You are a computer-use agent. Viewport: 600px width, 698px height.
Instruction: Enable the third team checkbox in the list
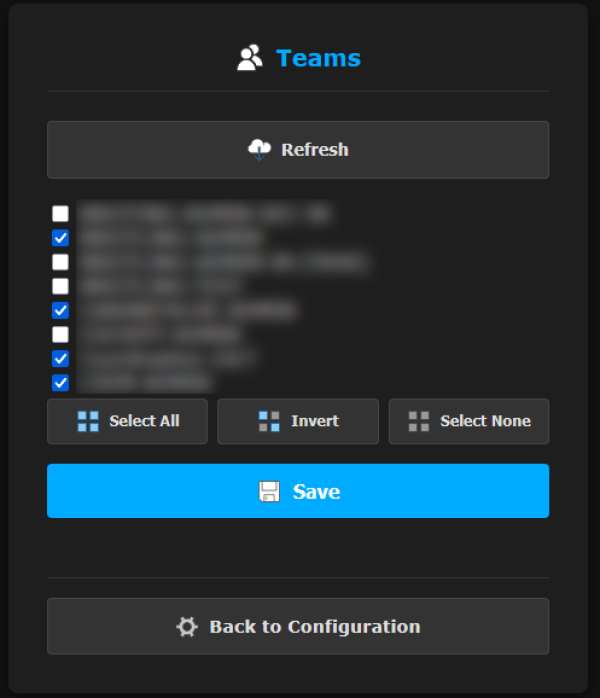(61, 262)
